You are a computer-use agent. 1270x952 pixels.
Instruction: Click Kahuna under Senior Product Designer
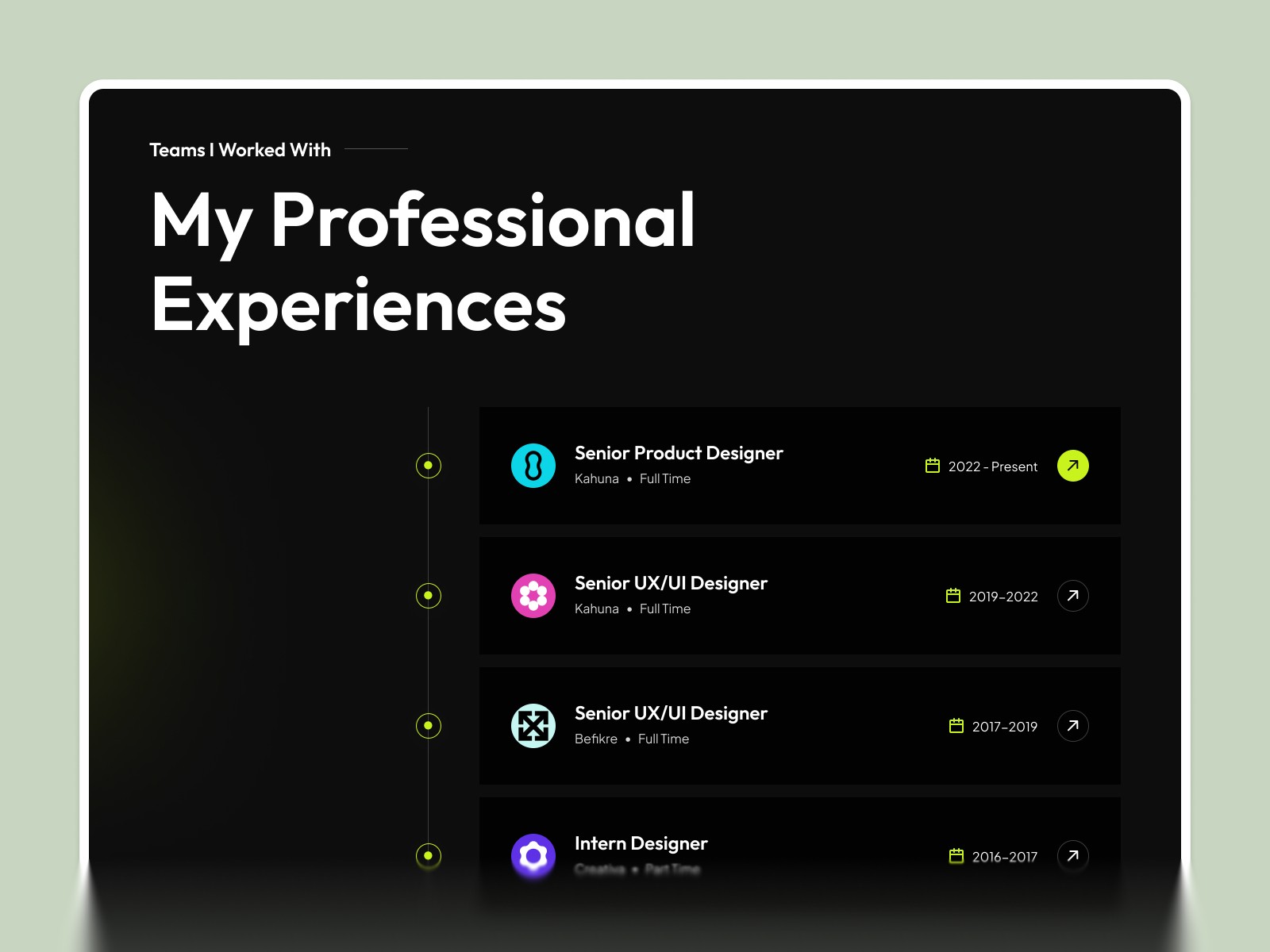point(597,479)
